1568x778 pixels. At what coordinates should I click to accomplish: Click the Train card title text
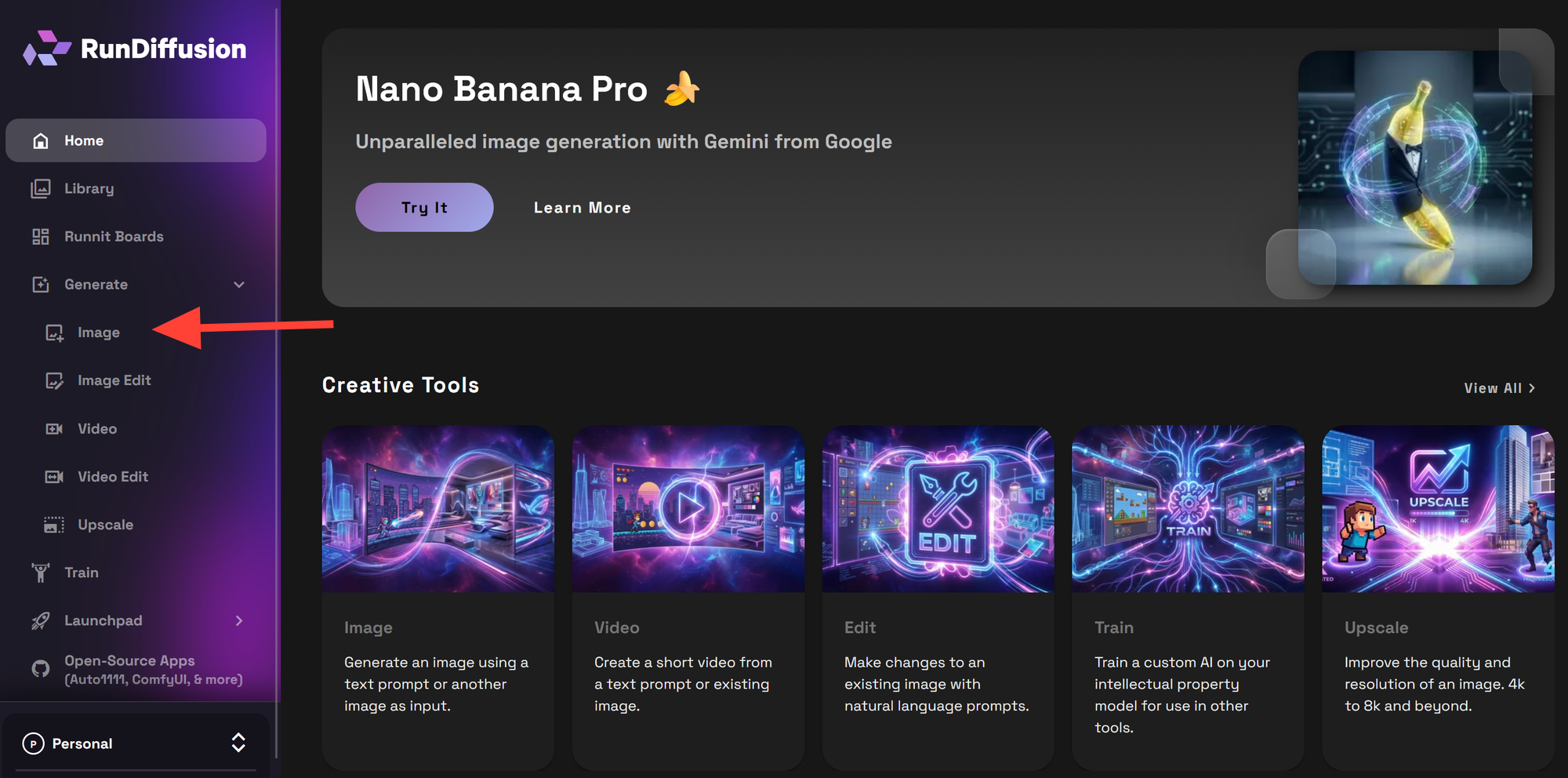pos(1114,627)
